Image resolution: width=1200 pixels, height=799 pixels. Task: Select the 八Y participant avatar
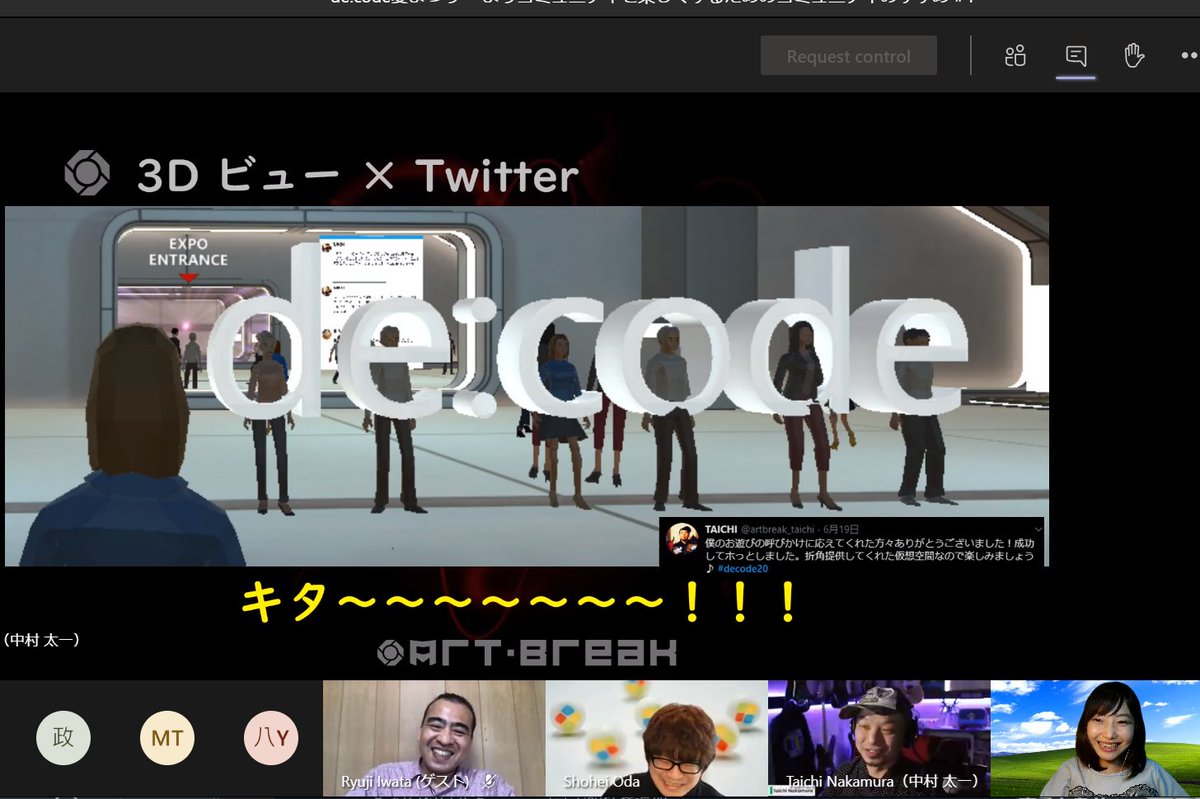coord(270,737)
